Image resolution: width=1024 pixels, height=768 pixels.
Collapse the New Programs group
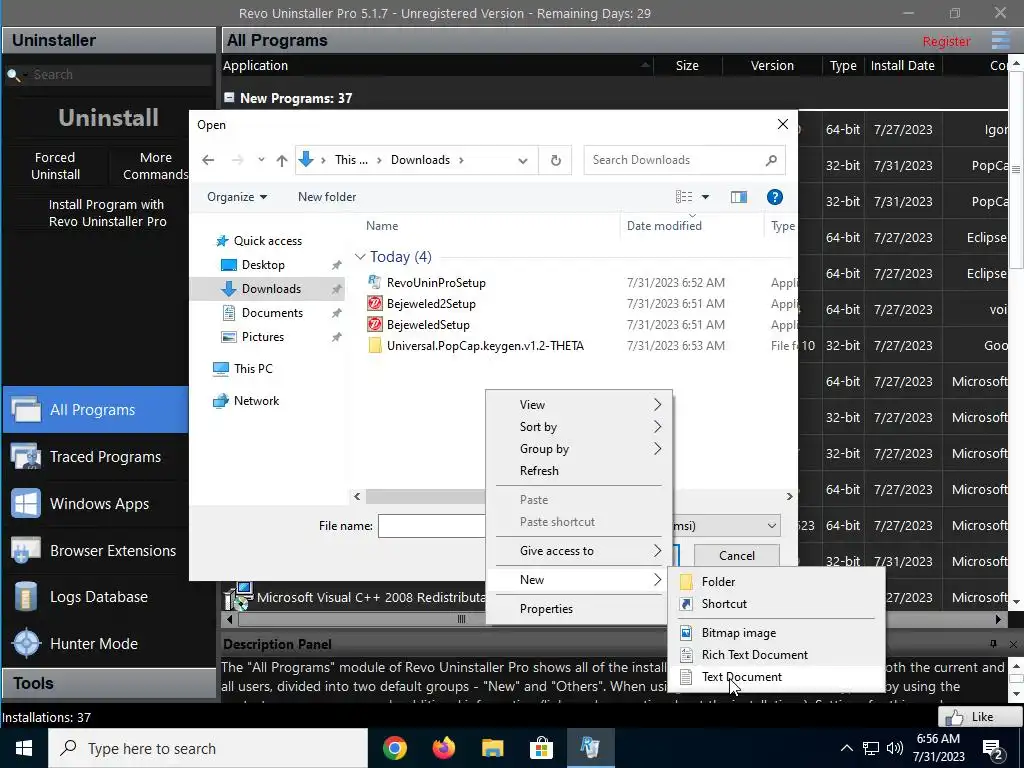click(229, 97)
